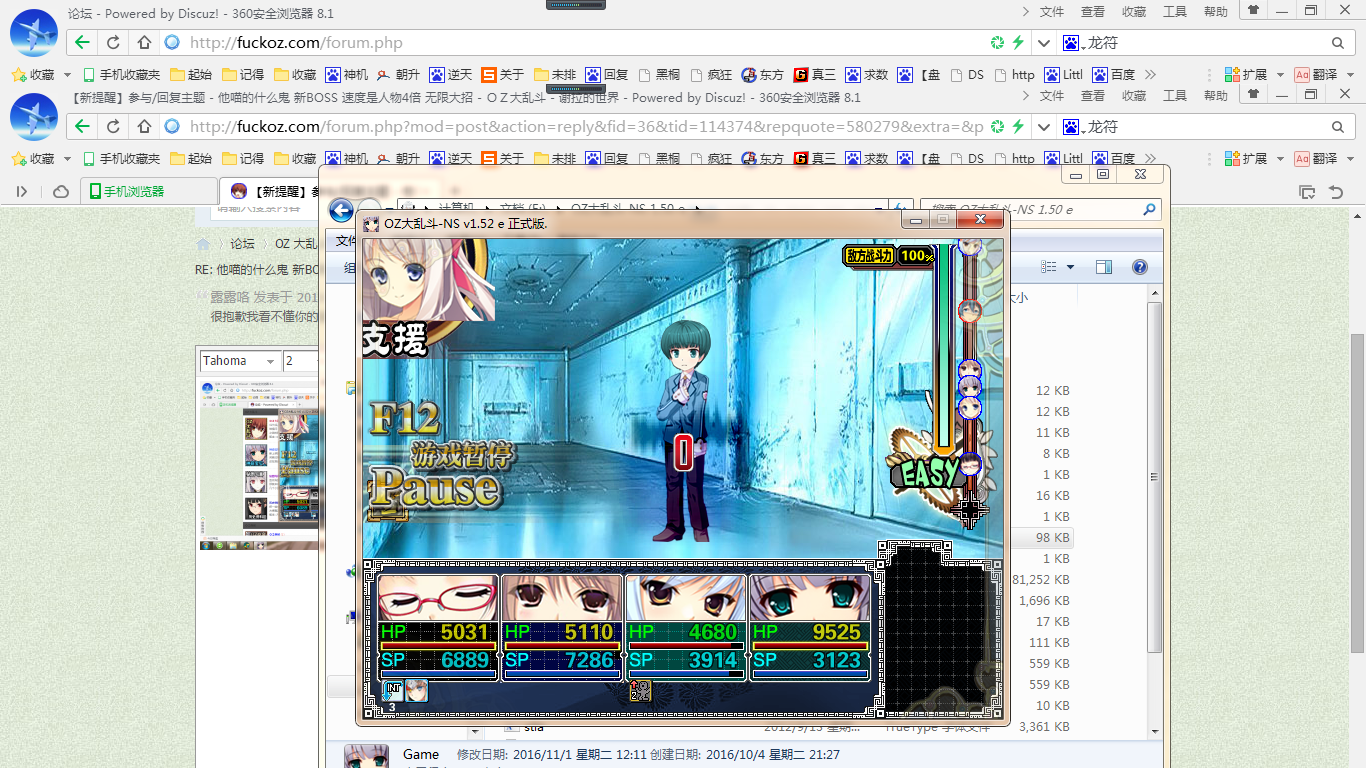The image size is (1366, 768).
Task: Click the tab list icon right of the tab bar
Action: click(x=1306, y=191)
